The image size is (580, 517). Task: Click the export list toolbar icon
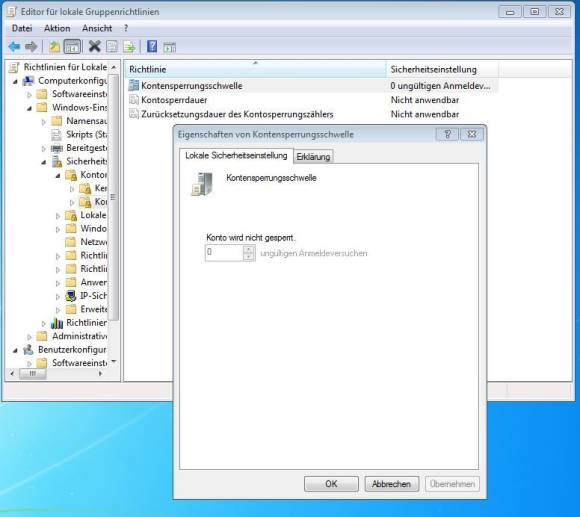pyautogui.click(x=129, y=47)
